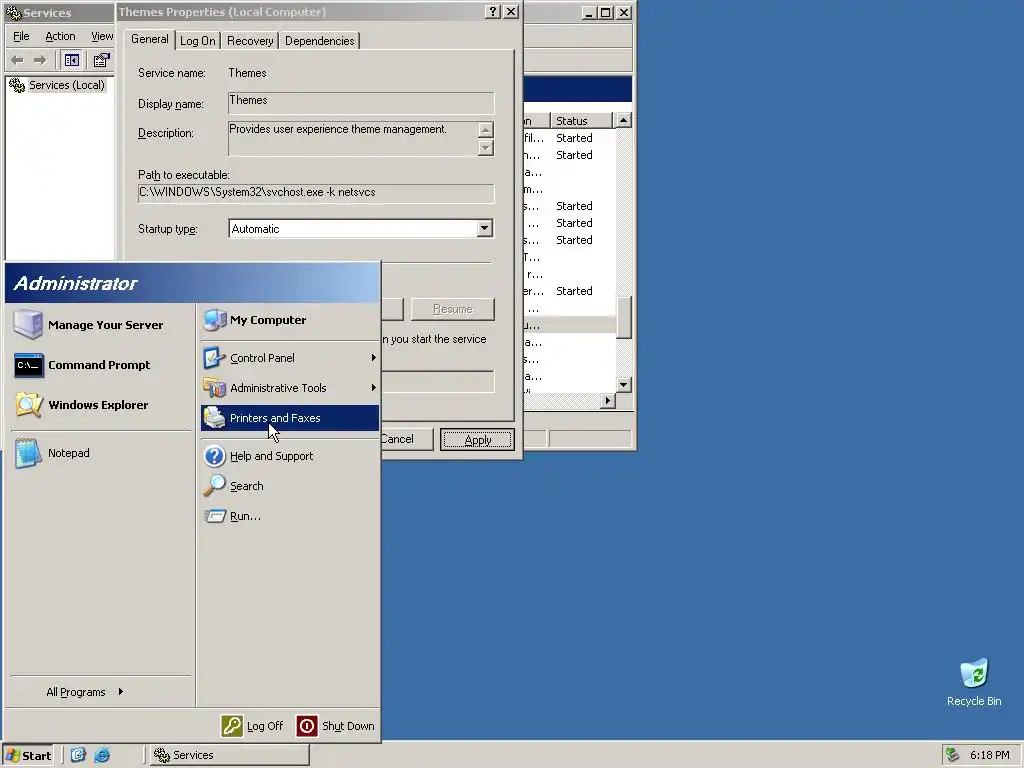The image size is (1024, 768).
Task: Click Show Desktop quick launch icon
Action: (78, 755)
